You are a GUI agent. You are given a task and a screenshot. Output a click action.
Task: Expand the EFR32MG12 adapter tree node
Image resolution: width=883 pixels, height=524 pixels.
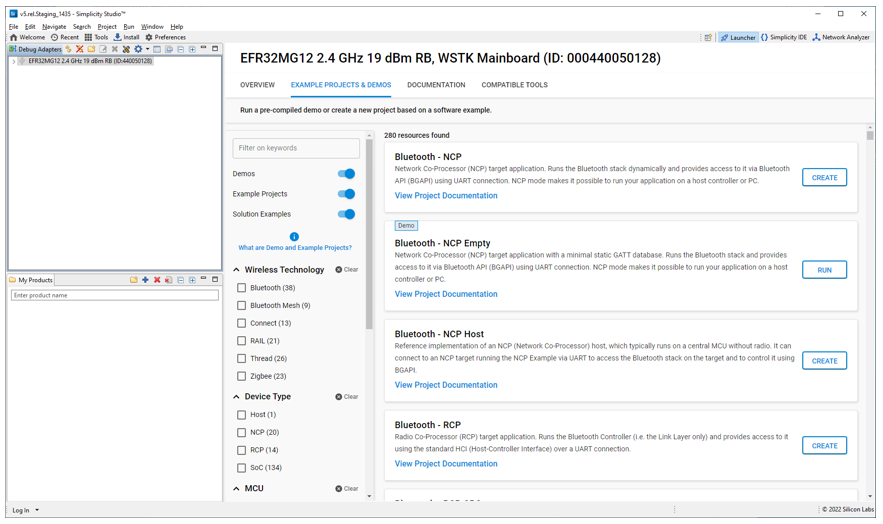[x=14, y=61]
